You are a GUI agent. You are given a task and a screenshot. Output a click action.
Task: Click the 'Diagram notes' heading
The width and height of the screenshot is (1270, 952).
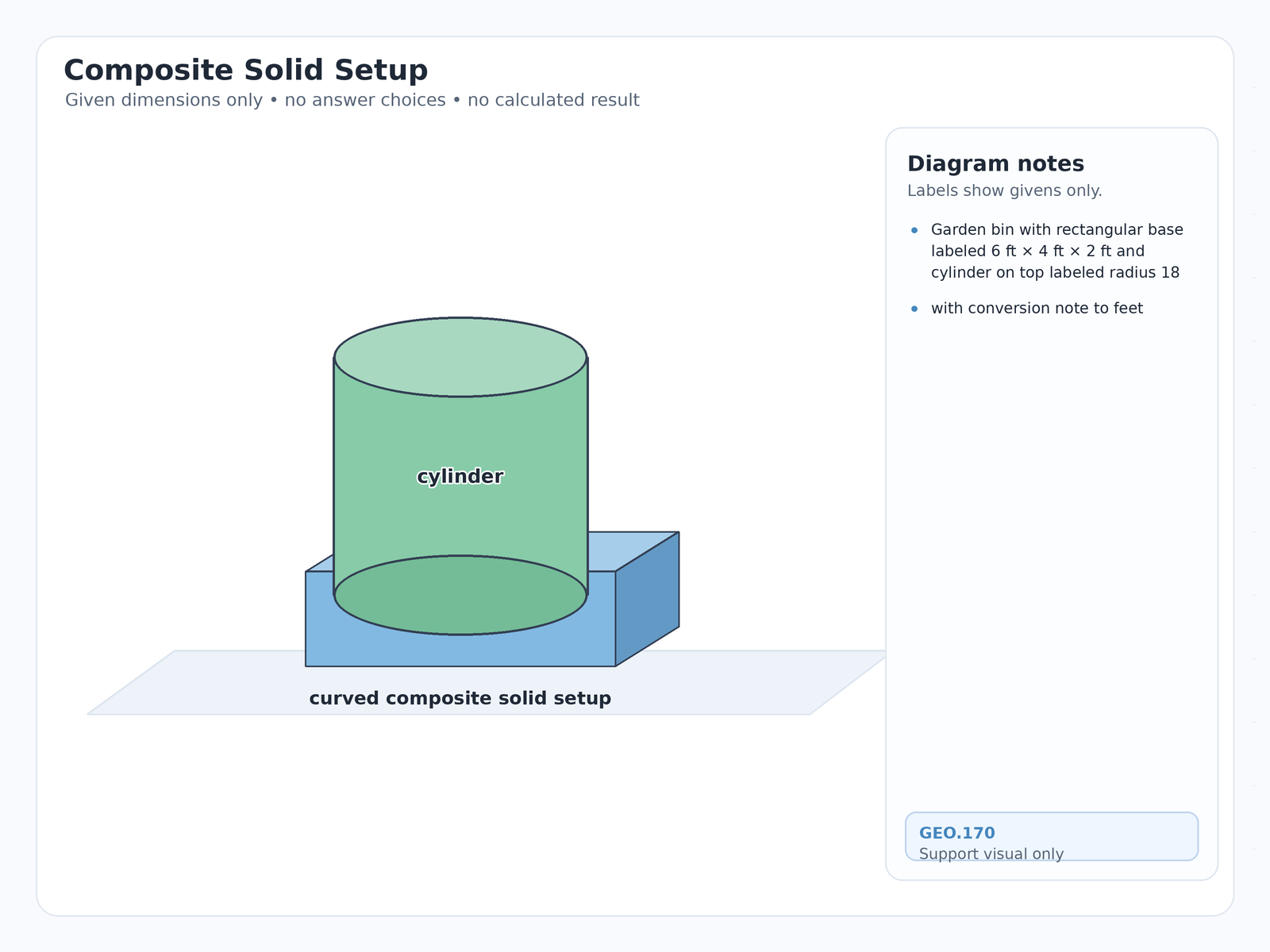pyautogui.click(x=995, y=164)
